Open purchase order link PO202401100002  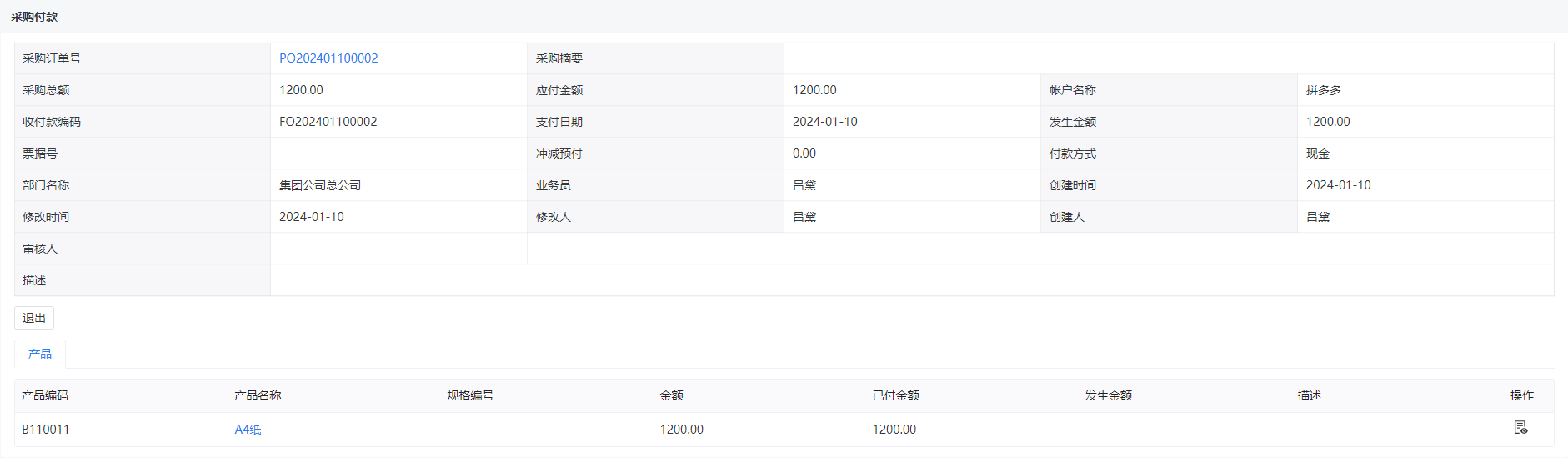click(x=328, y=58)
